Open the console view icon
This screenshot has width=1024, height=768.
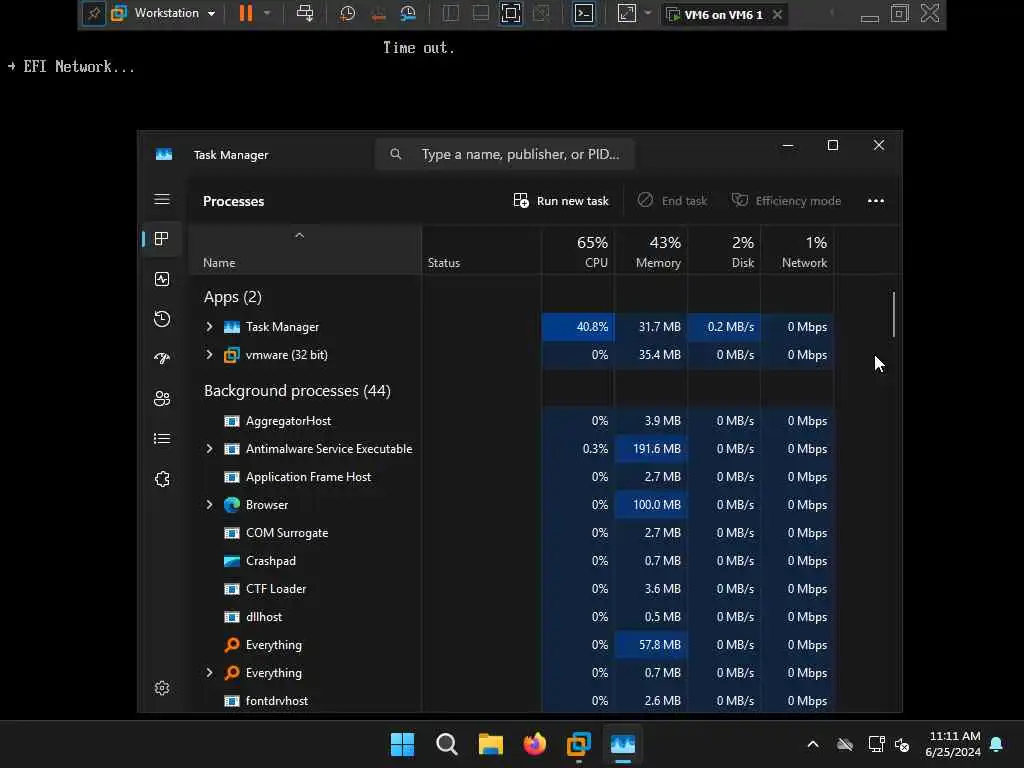[x=584, y=14]
